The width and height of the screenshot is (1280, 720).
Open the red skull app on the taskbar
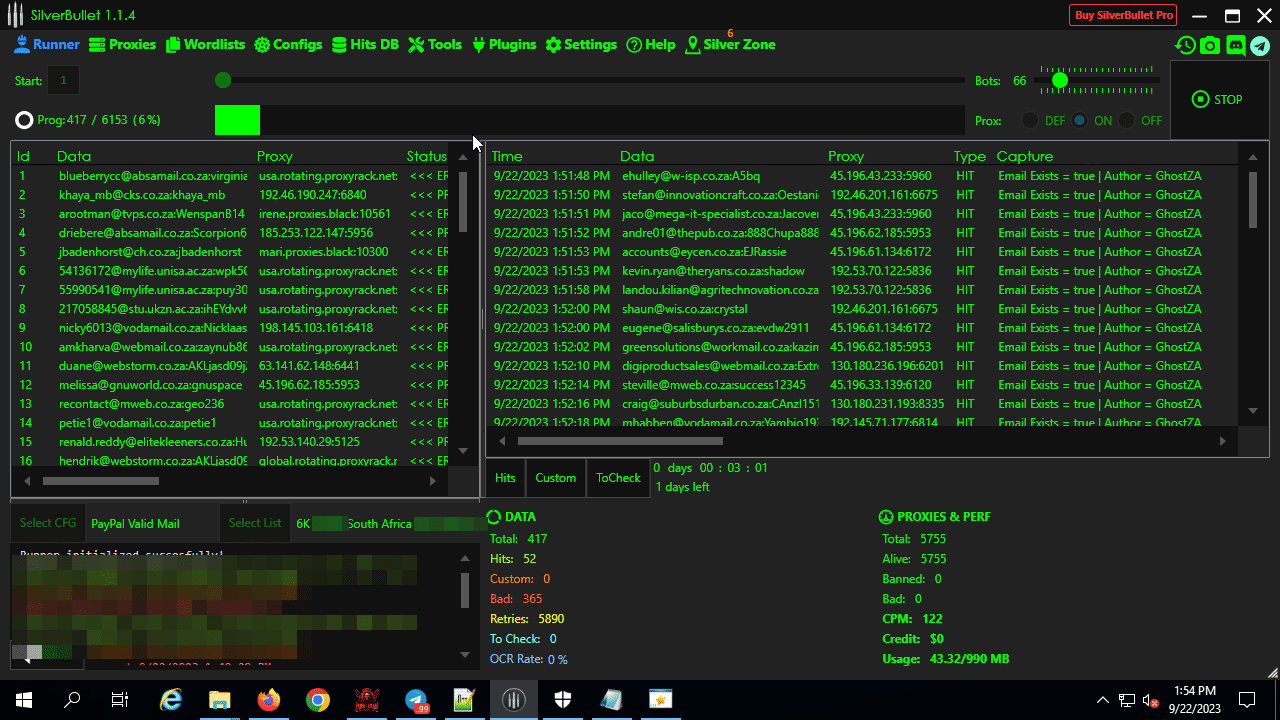(x=367, y=700)
